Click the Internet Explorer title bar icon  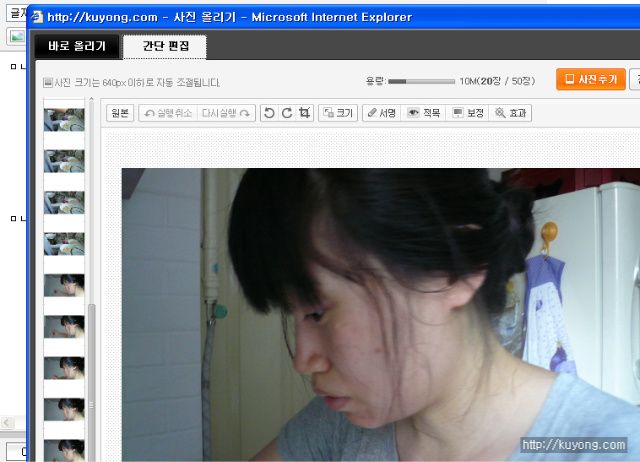[37, 17]
